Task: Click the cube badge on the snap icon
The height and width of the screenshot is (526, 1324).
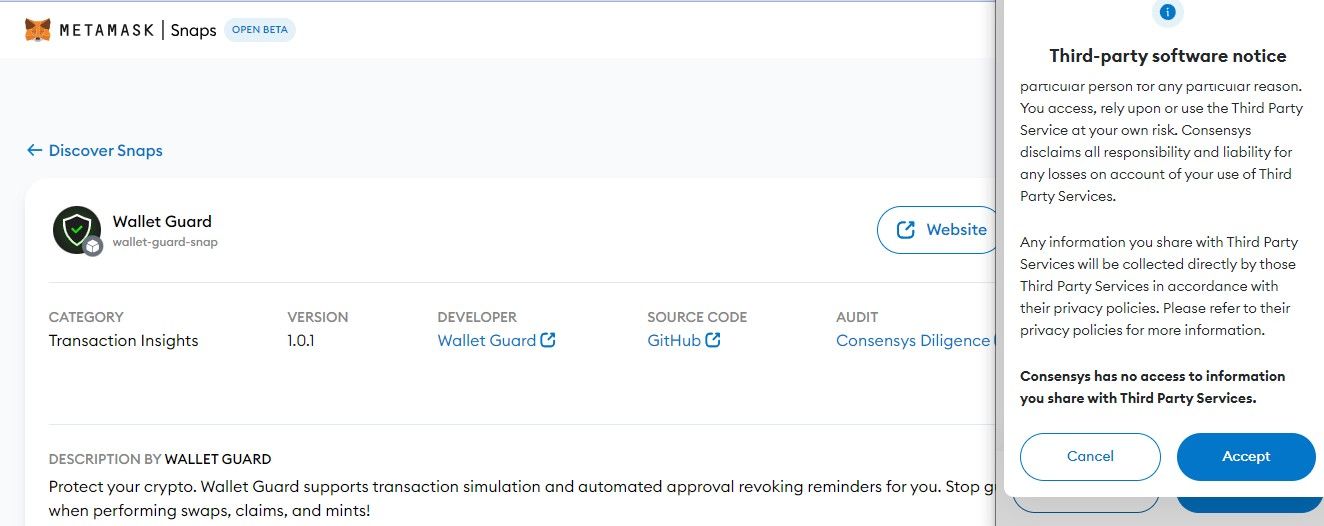Action: click(93, 246)
